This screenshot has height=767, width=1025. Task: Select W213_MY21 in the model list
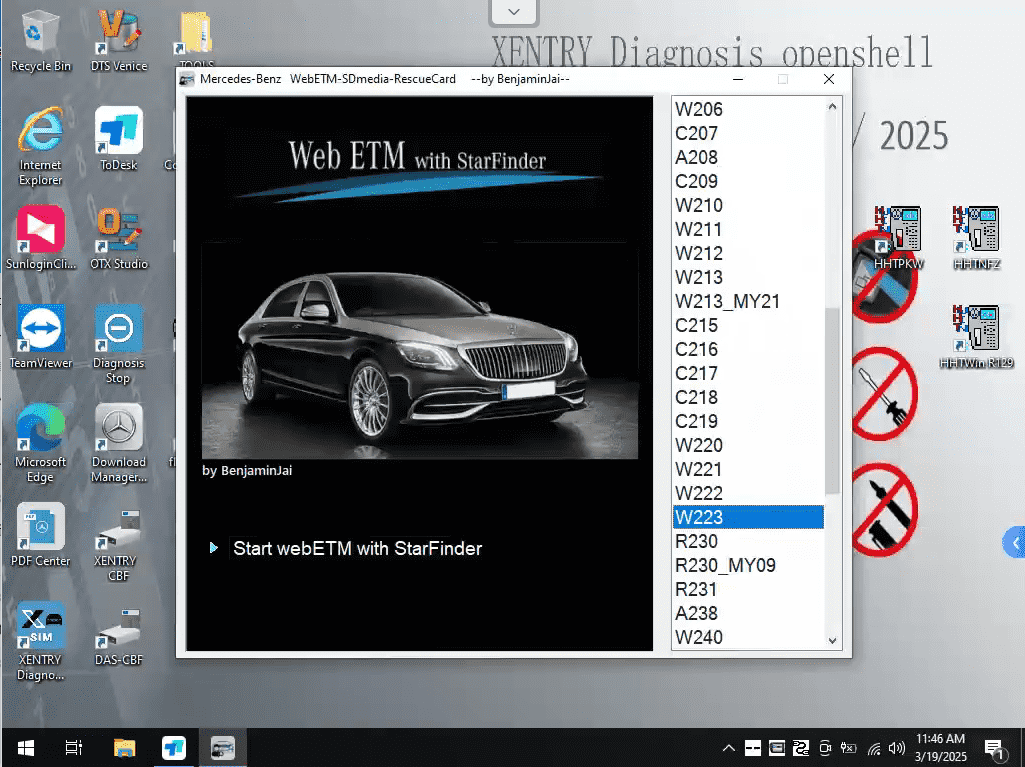(x=727, y=301)
